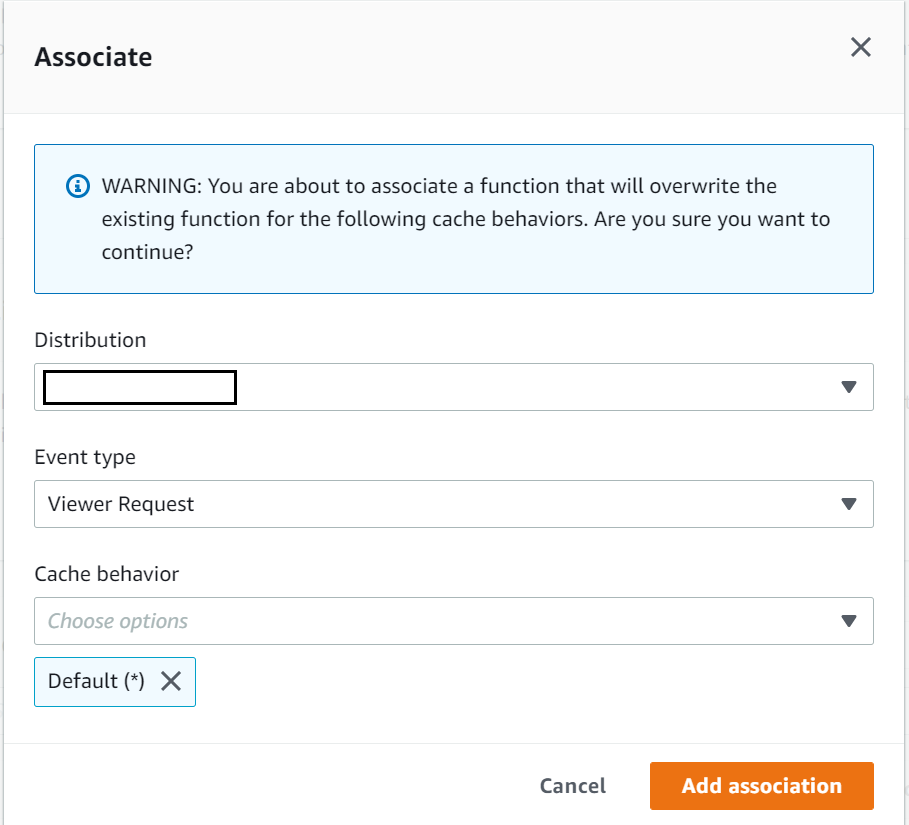Click the Cache behavior field label
The width and height of the screenshot is (909, 825).
tap(107, 574)
